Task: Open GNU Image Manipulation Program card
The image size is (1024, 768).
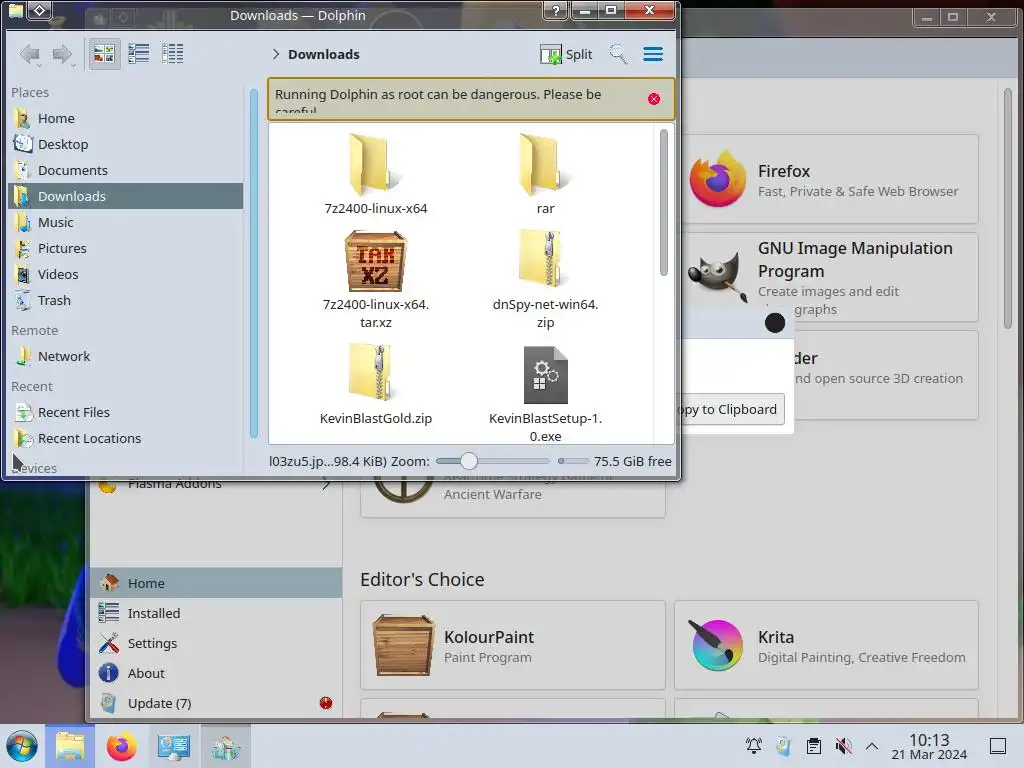Action: pos(829,277)
